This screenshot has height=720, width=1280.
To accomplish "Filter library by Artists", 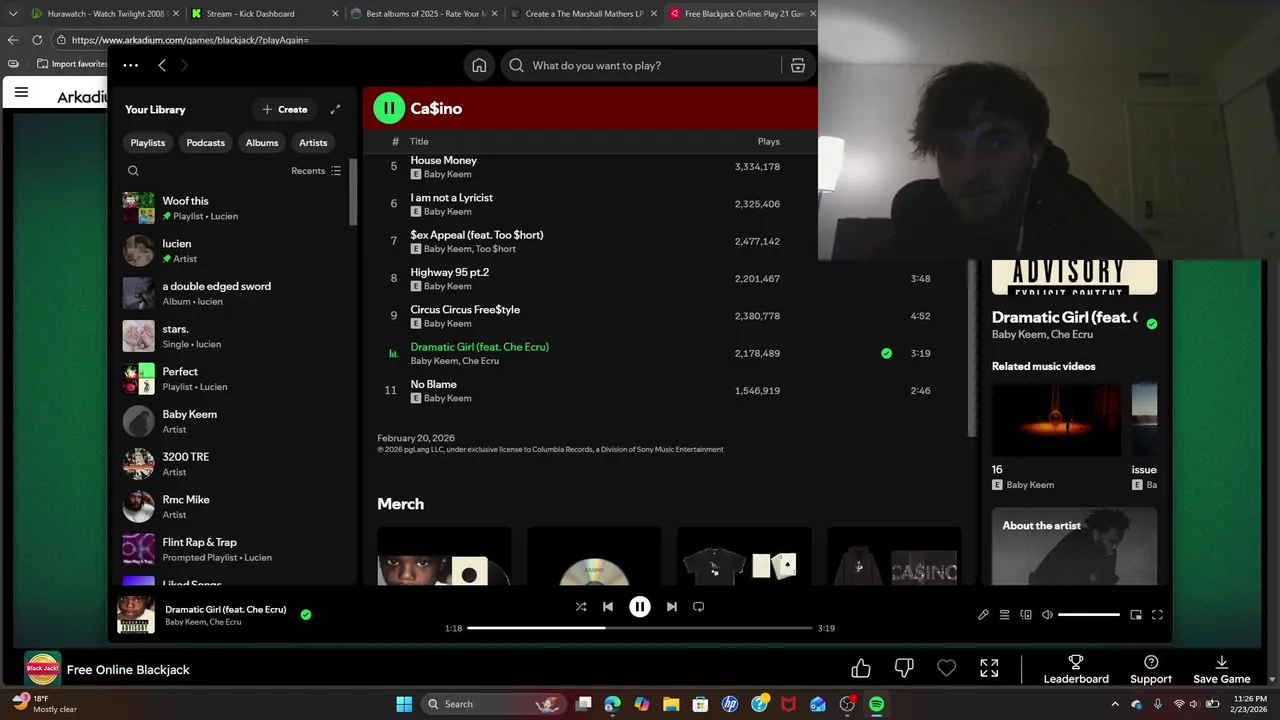I will [313, 143].
